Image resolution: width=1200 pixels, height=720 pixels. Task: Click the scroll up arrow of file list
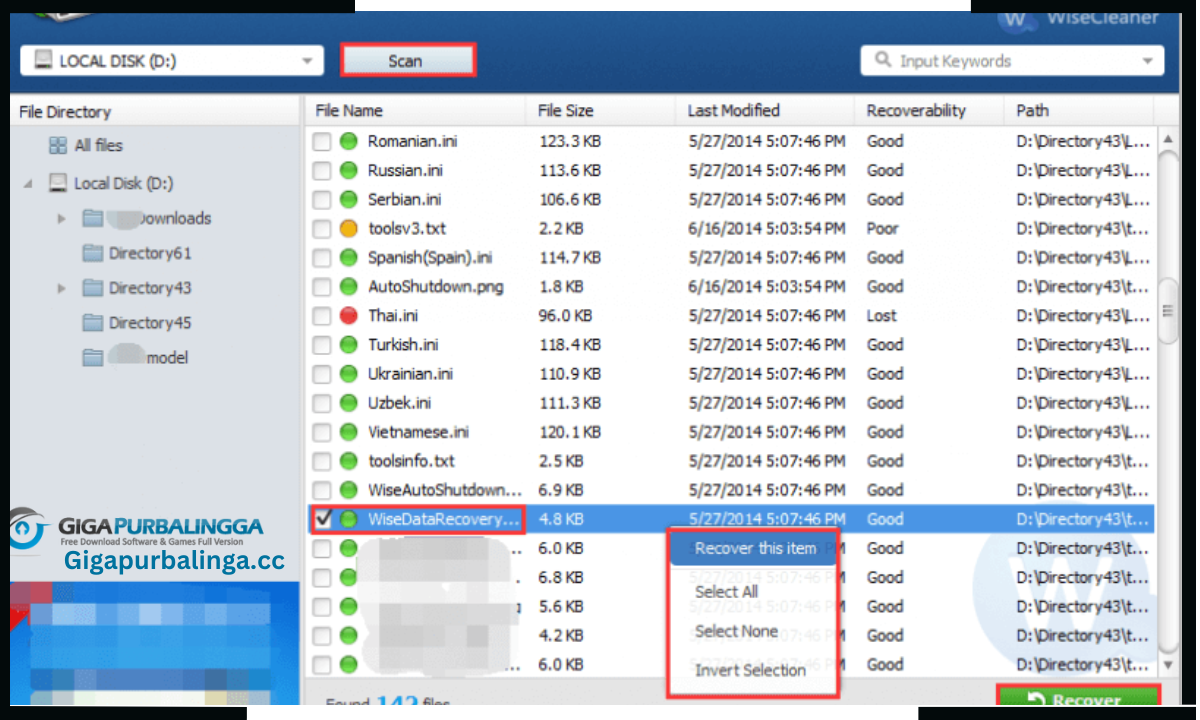click(x=1167, y=139)
